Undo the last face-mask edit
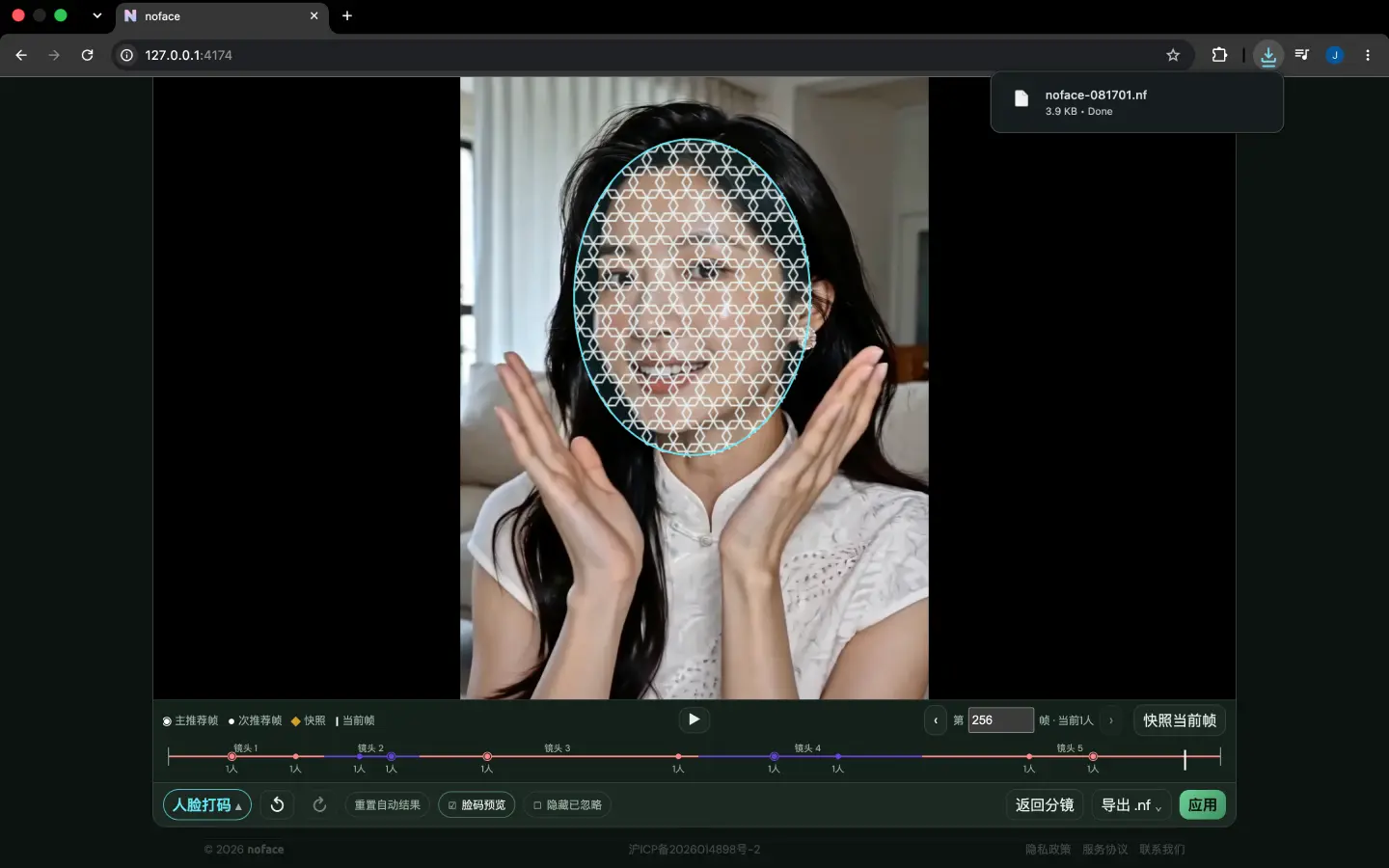The image size is (1389, 868). point(277,804)
